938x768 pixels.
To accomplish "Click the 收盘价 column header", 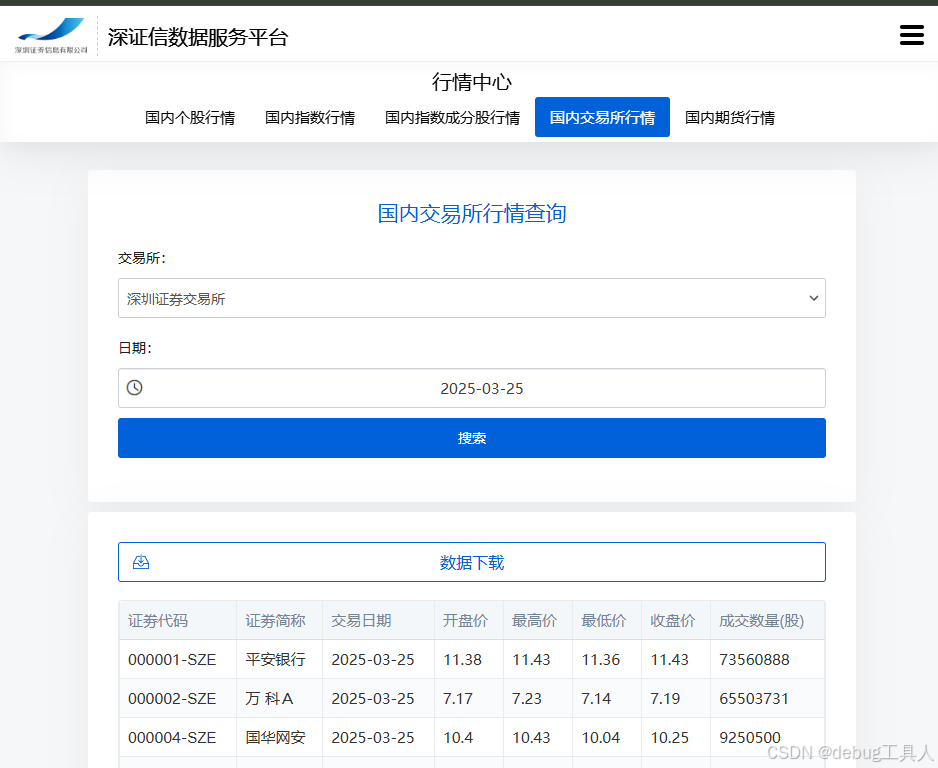I will (x=676, y=620).
